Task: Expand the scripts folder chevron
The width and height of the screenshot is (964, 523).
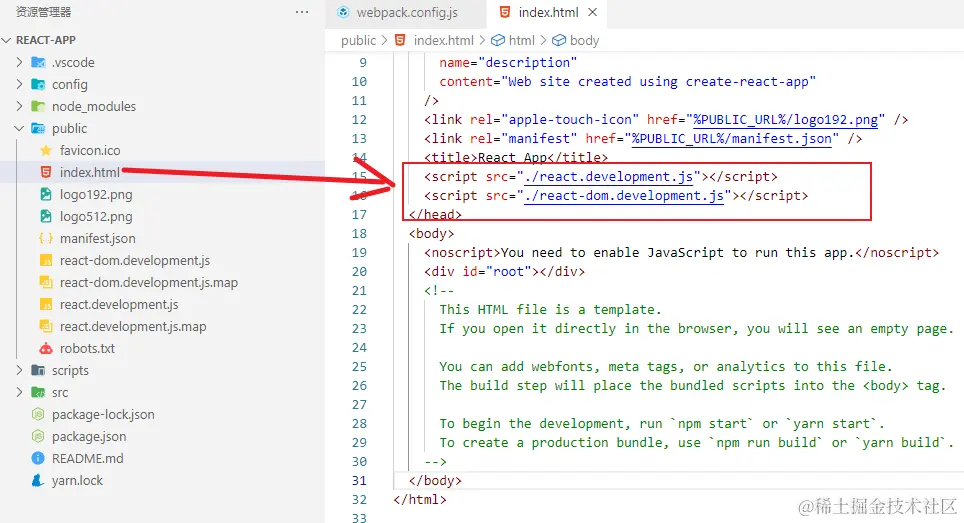Action: click(x=19, y=371)
